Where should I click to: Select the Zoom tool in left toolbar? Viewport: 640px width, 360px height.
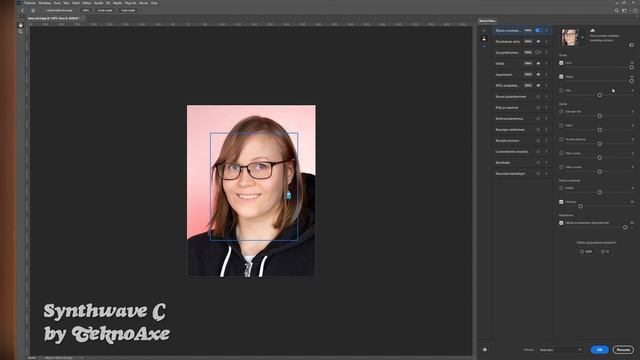tap(21, 31)
